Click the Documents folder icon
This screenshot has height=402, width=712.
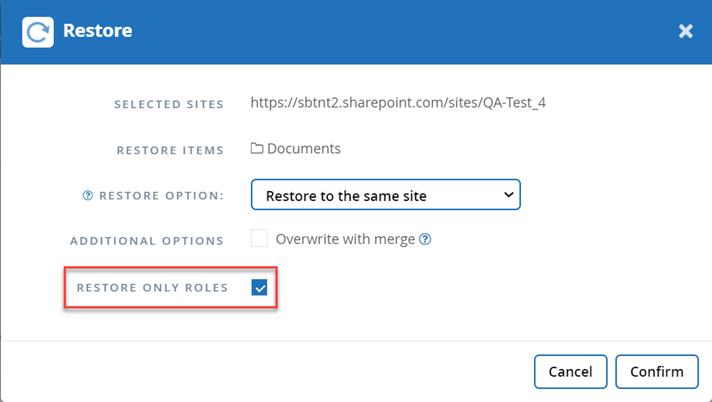click(257, 149)
